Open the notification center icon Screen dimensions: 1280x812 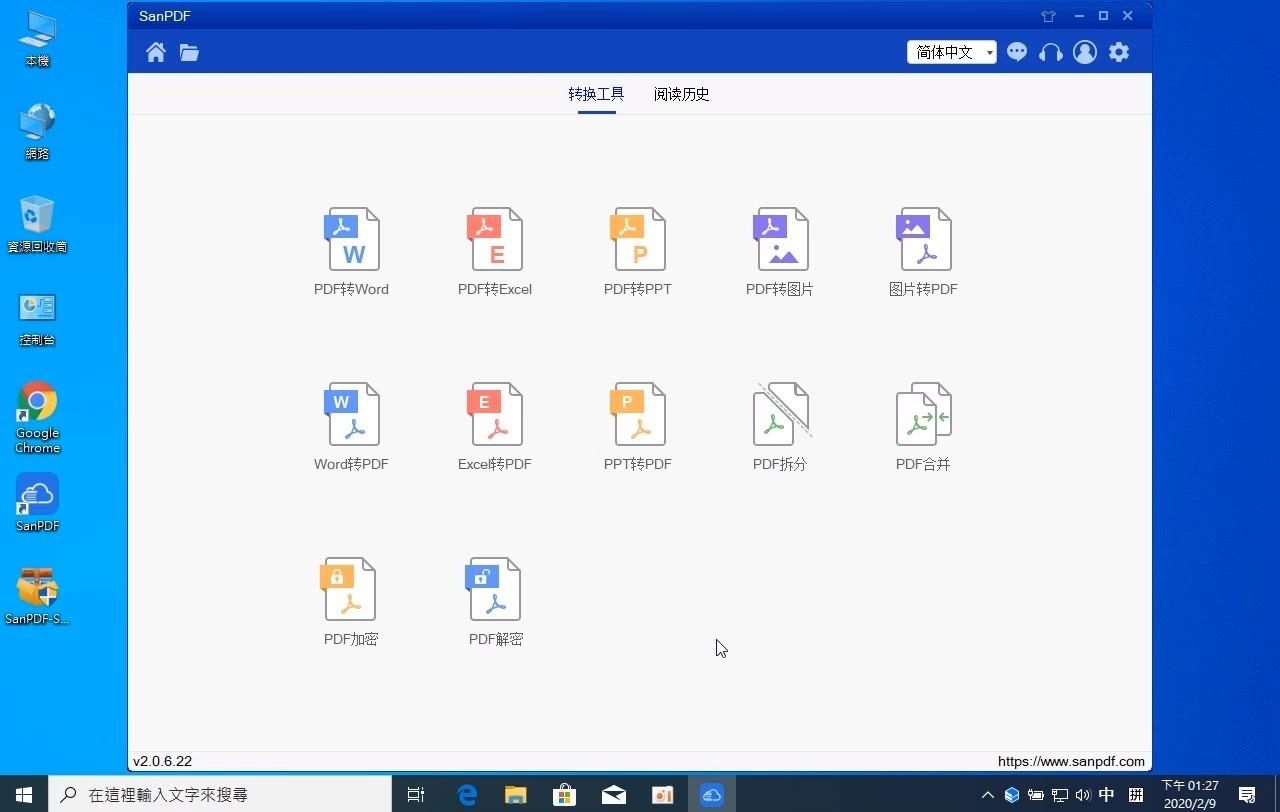pyautogui.click(x=1247, y=795)
